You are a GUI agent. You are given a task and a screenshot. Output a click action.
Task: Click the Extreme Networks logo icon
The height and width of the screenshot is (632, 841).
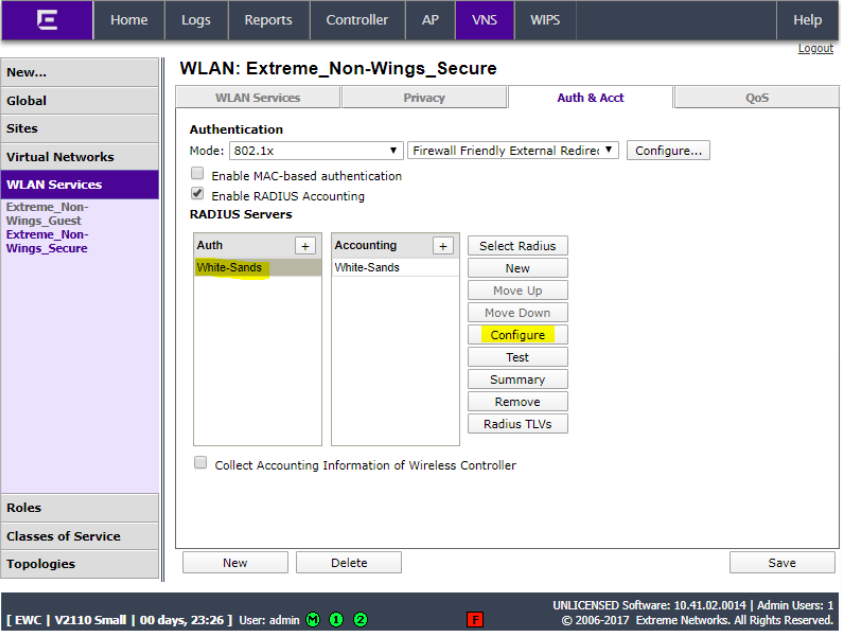[x=47, y=20]
